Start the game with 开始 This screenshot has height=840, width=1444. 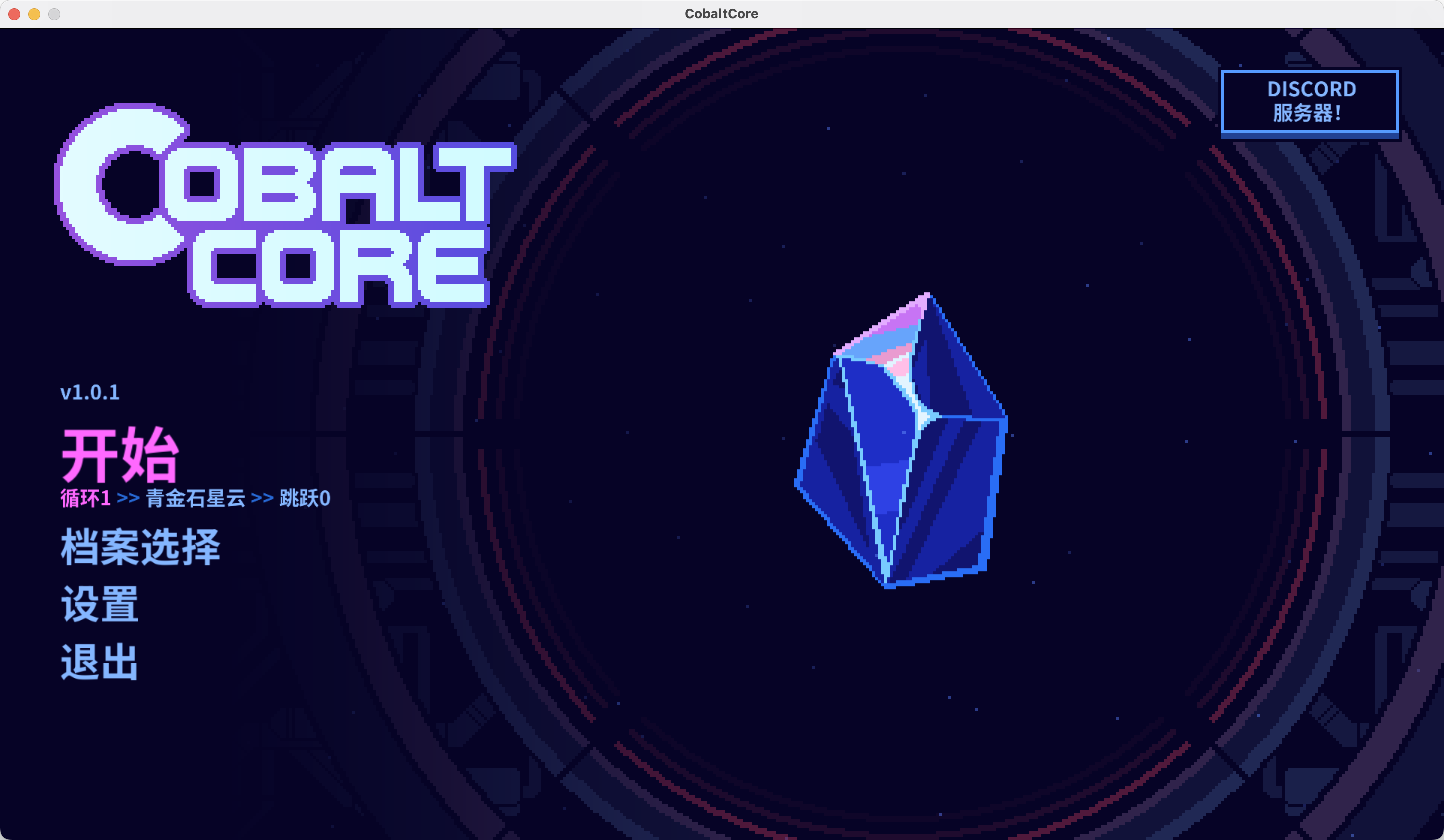coord(120,456)
